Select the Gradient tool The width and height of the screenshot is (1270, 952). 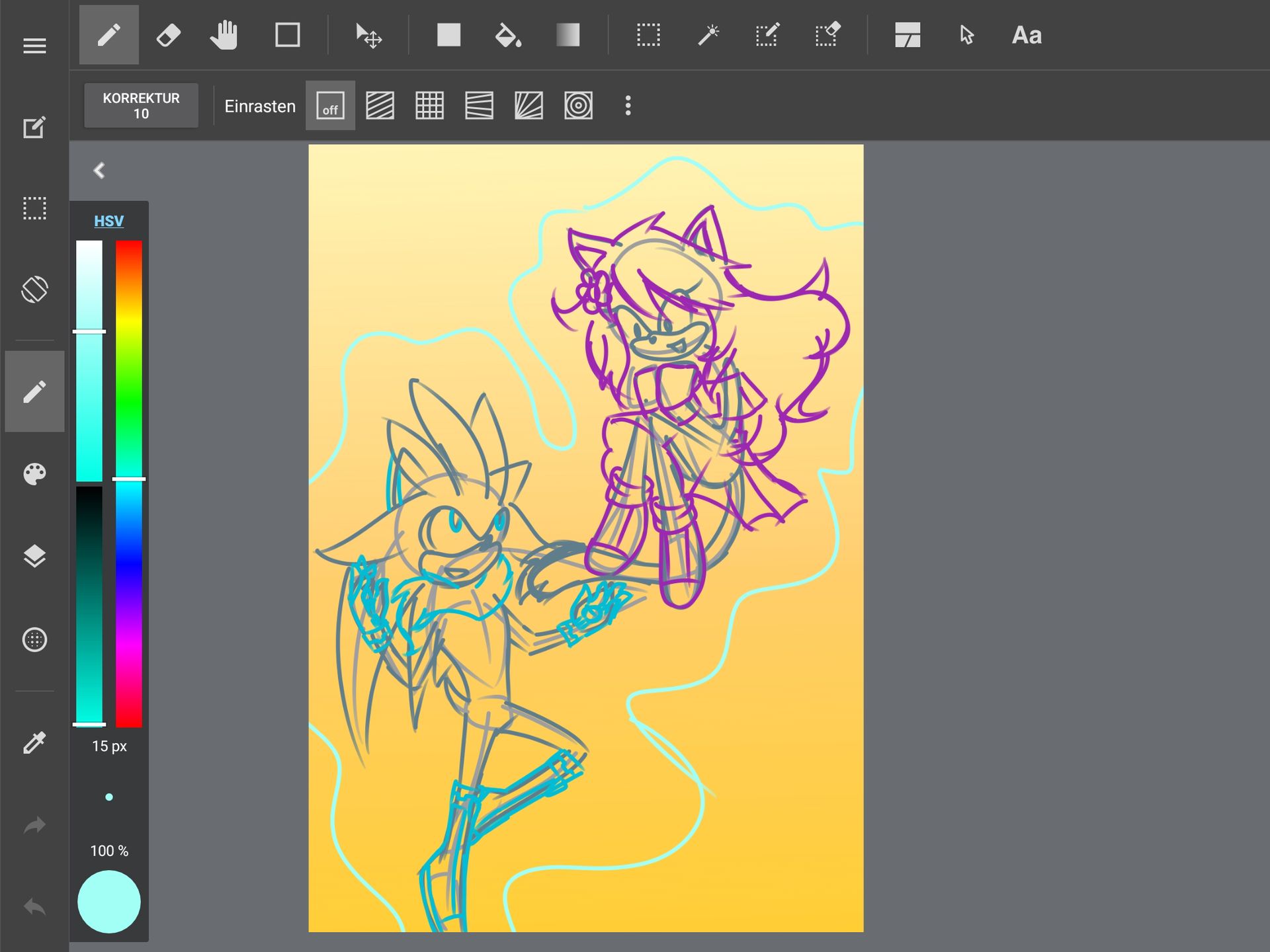(568, 35)
